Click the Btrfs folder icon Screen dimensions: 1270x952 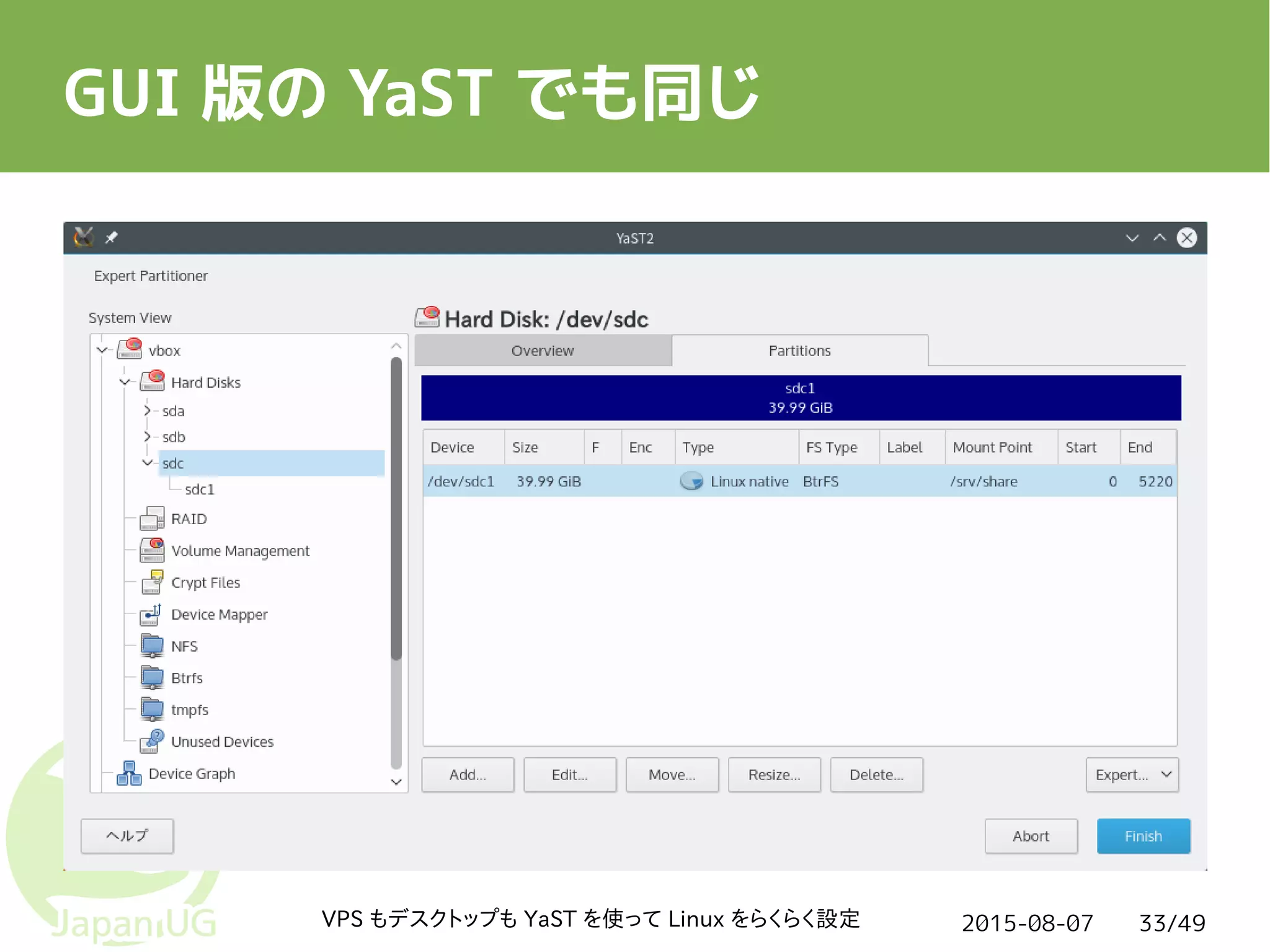click(x=153, y=677)
